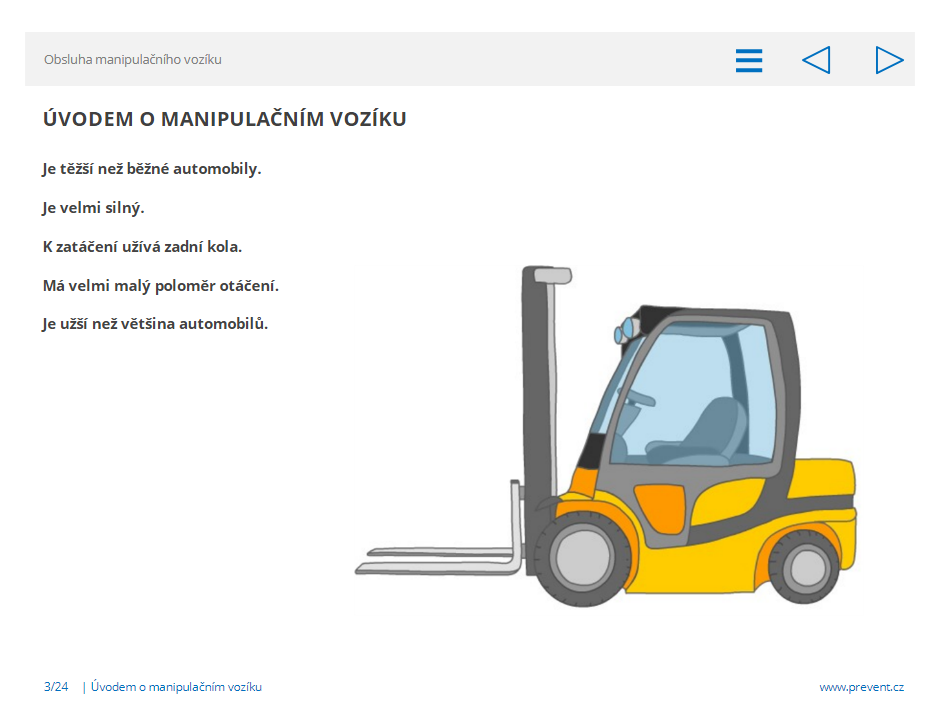Select text 'Má velmi malý poloměr otáčení.'

[x=161, y=285]
